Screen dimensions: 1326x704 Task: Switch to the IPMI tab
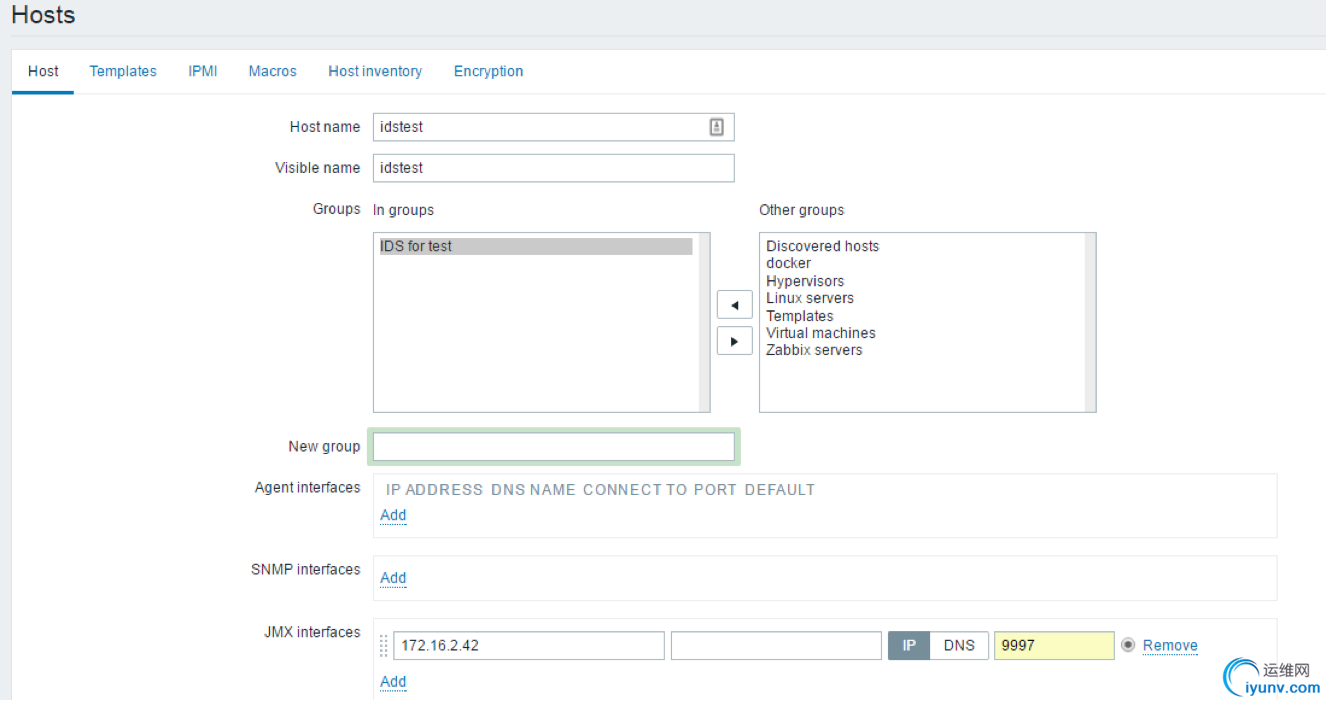pos(203,71)
